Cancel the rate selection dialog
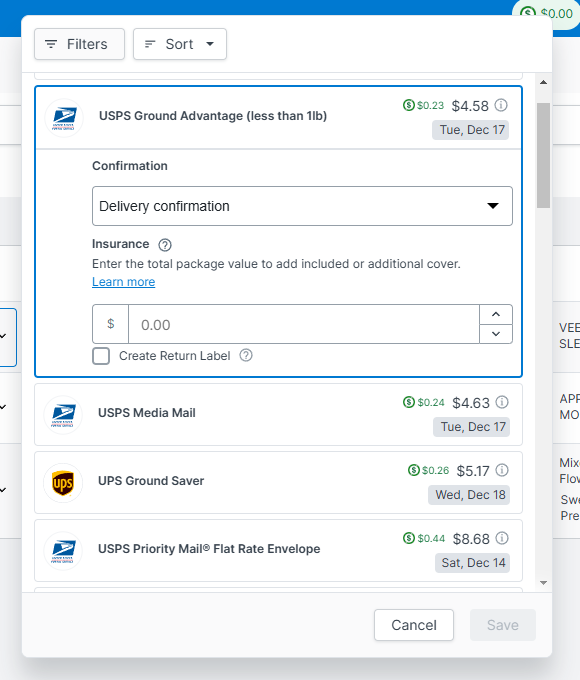 (414, 625)
